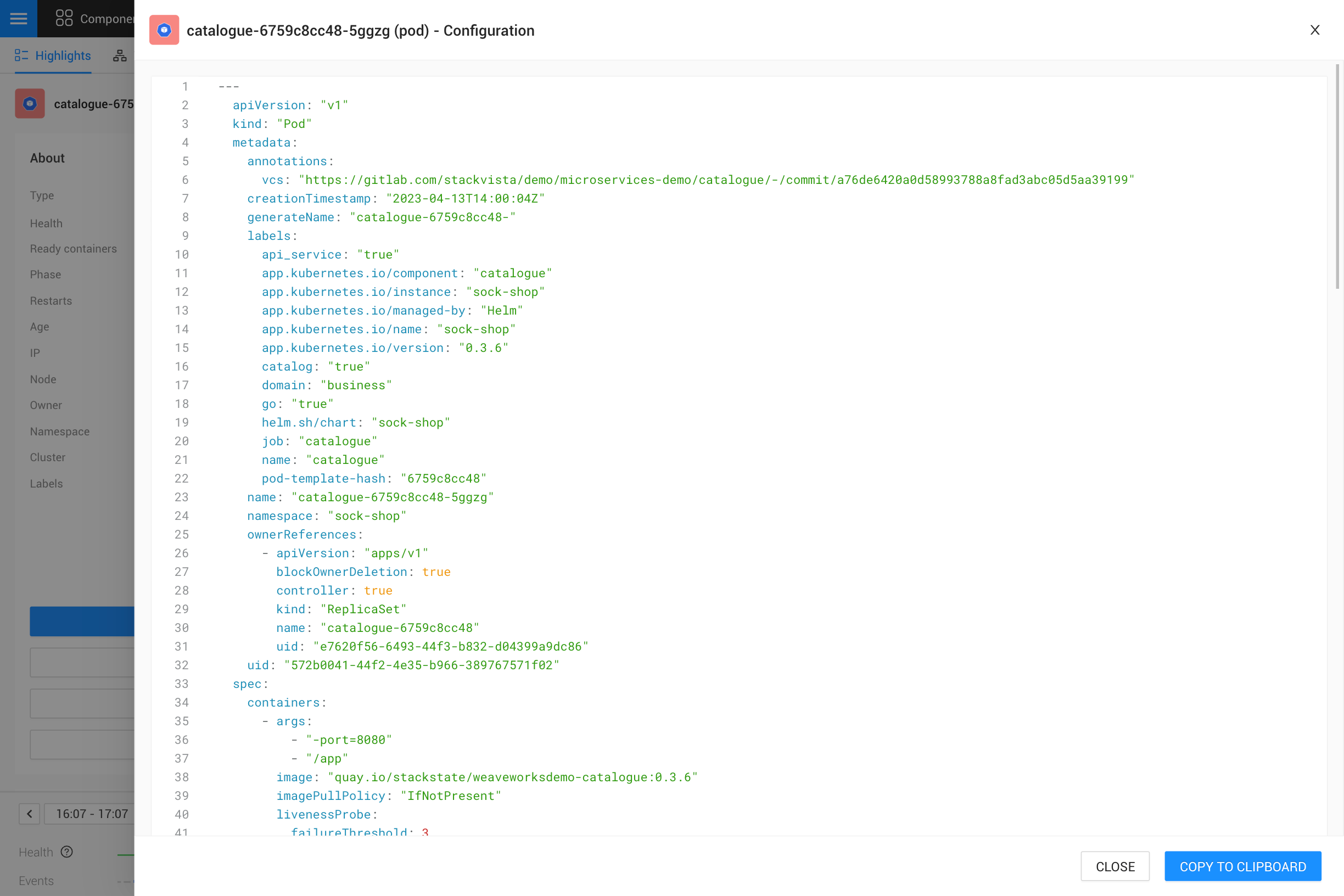Click the previous time range chevron
The image size is (1344, 896).
tap(29, 814)
